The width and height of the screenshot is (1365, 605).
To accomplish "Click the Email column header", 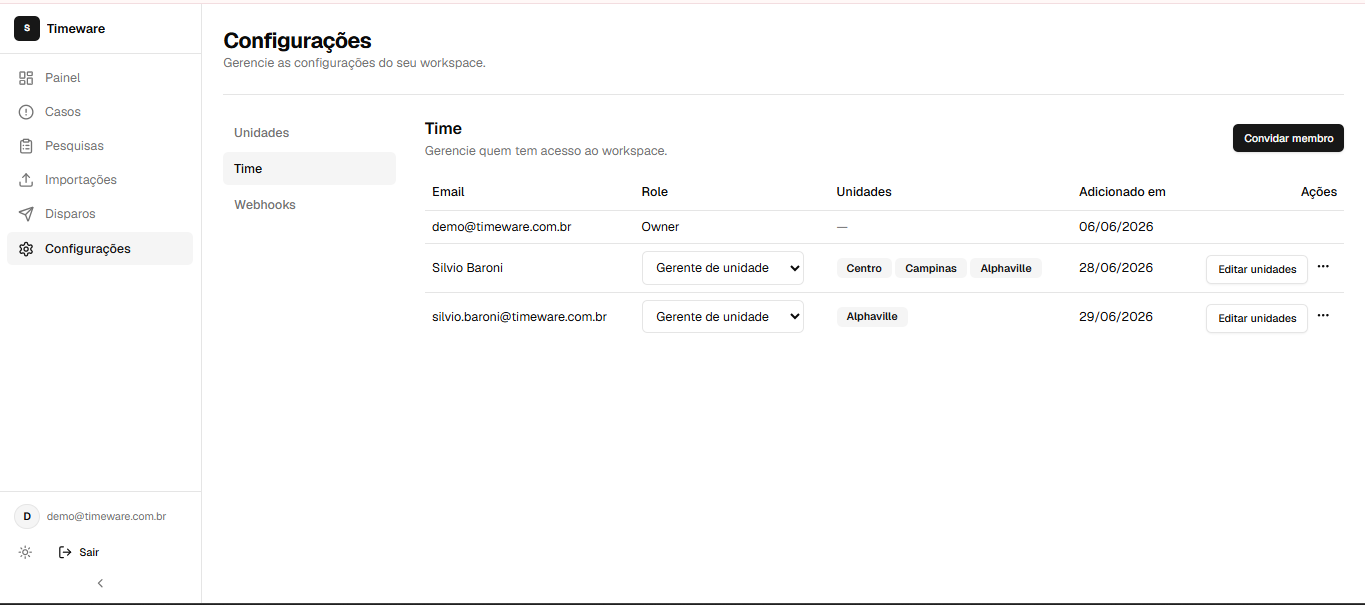I will 448,192.
